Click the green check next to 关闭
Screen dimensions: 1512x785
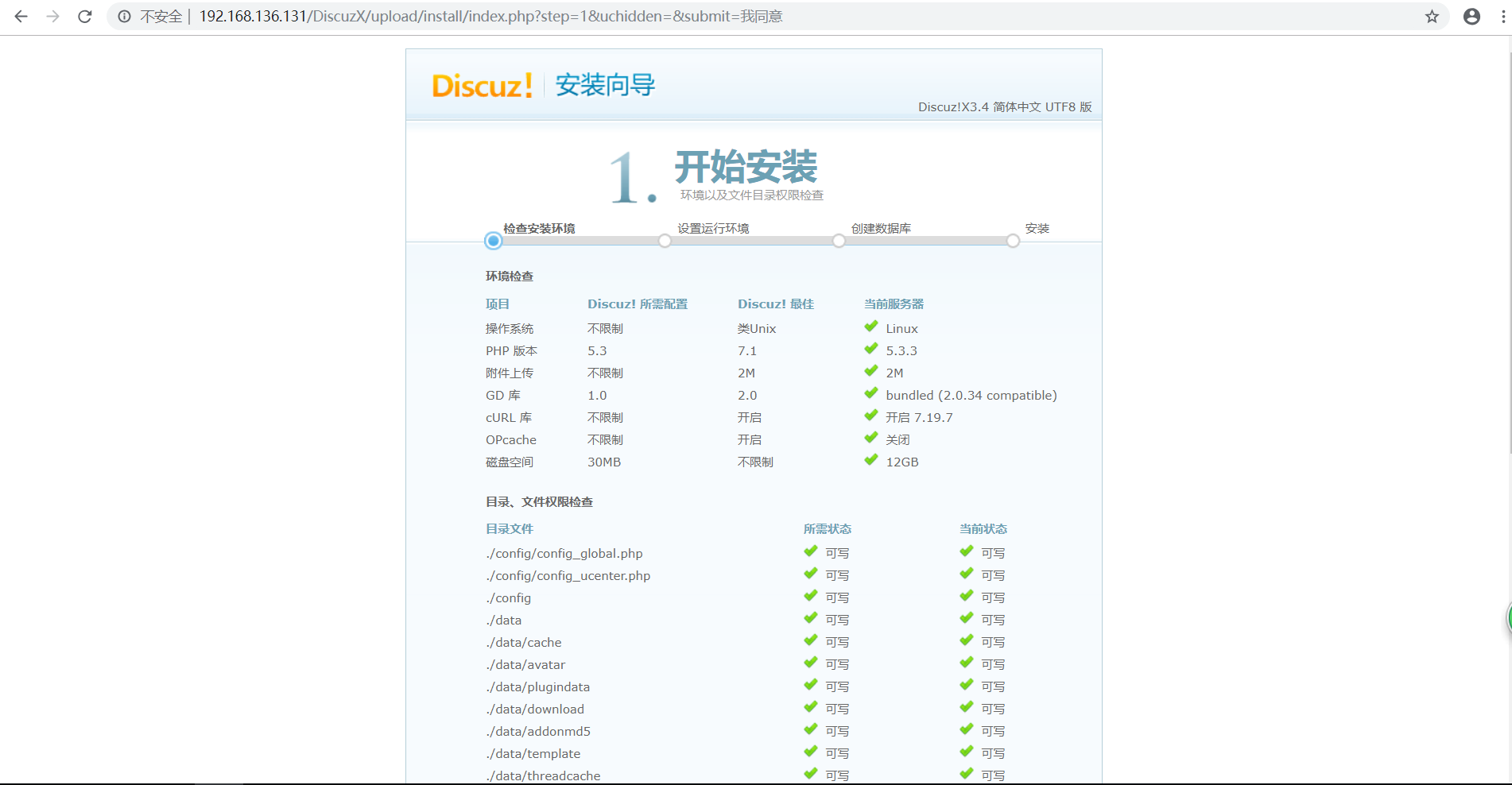(871, 437)
